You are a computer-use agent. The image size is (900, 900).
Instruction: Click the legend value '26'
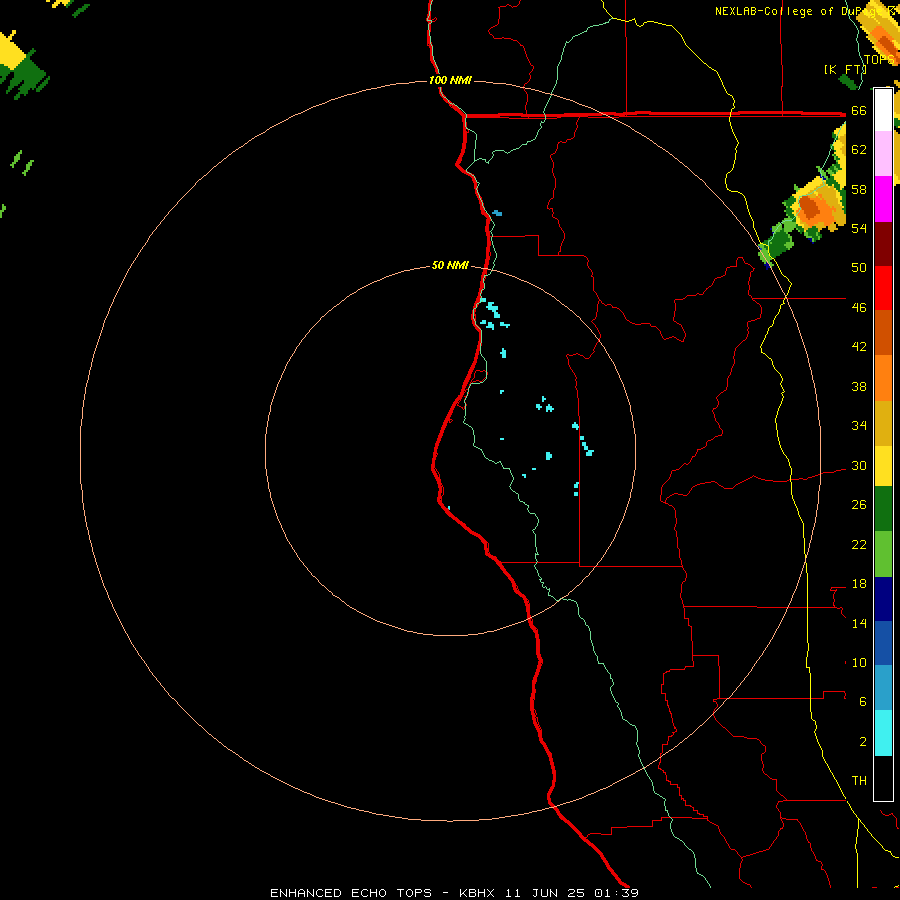click(859, 505)
